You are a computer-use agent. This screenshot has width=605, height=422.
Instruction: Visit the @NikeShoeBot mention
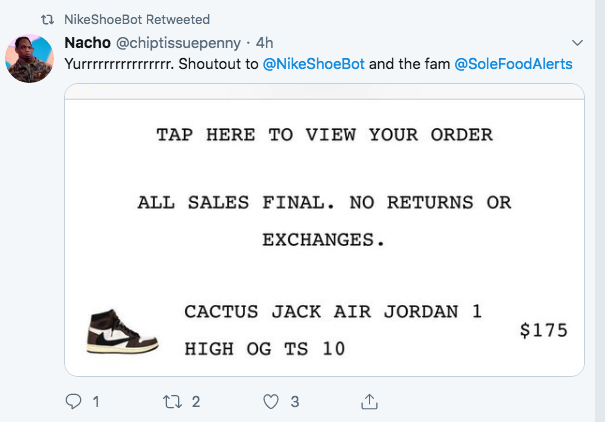pos(313,64)
